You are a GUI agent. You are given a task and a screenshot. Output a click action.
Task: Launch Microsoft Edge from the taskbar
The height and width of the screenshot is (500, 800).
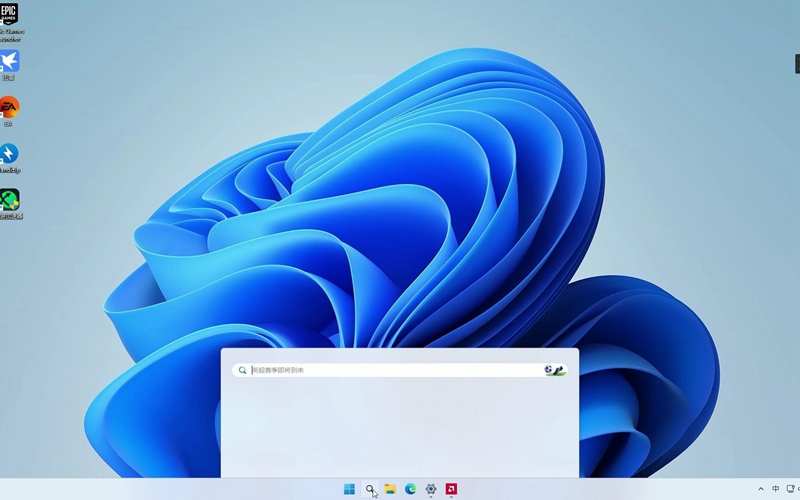[x=410, y=489]
